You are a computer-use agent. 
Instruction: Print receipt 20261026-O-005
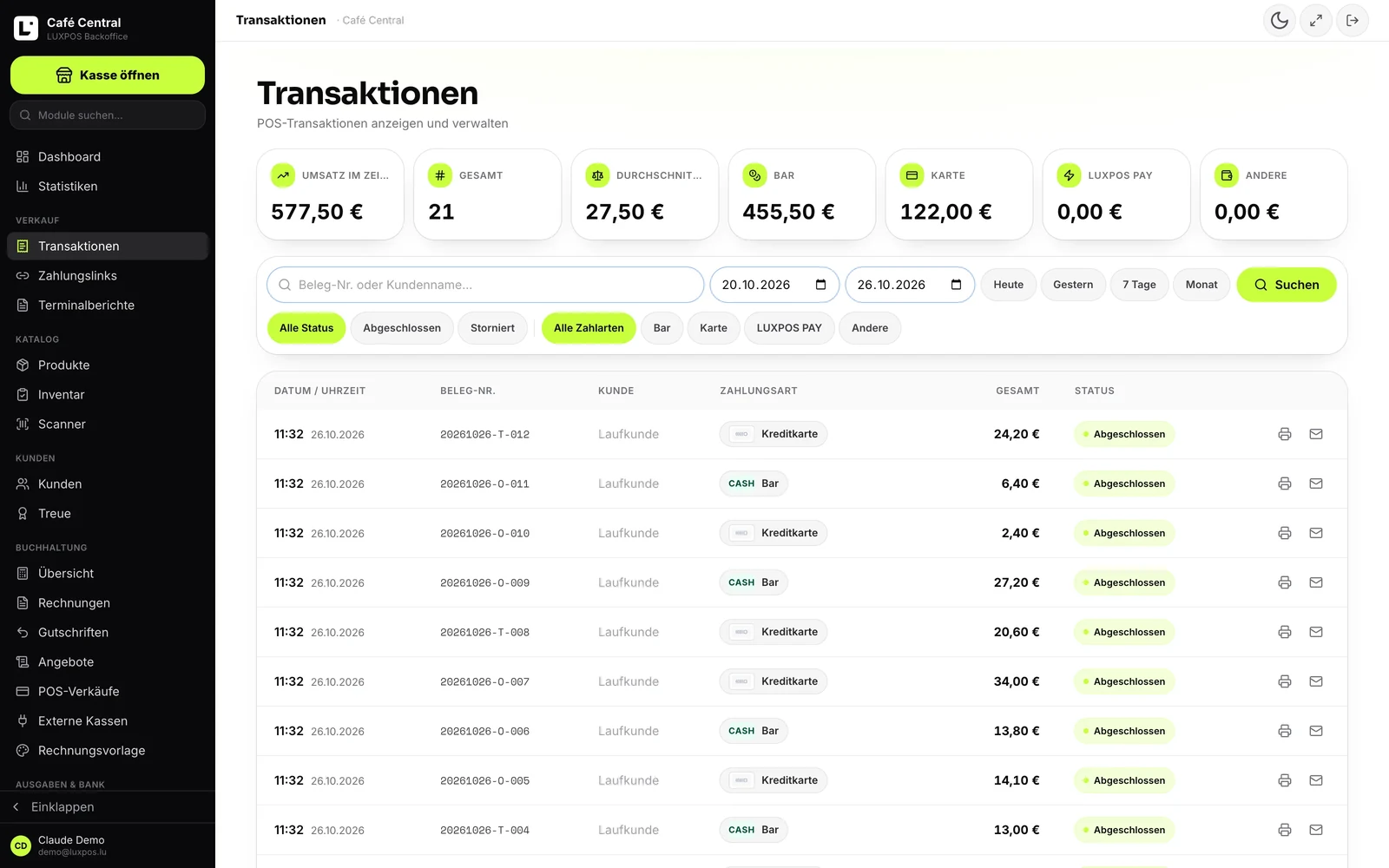(1285, 780)
